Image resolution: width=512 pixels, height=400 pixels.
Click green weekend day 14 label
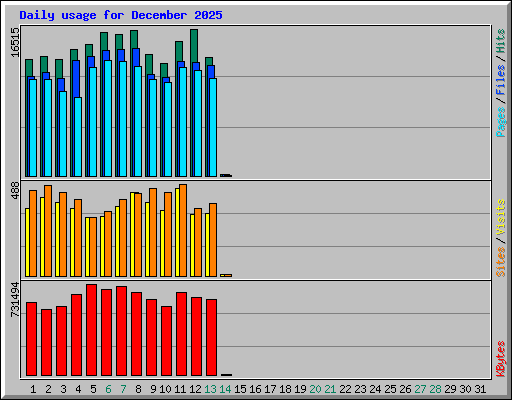coord(225,389)
